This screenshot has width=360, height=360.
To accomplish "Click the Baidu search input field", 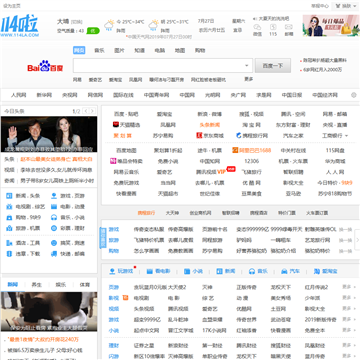I will click(x=163, y=66).
